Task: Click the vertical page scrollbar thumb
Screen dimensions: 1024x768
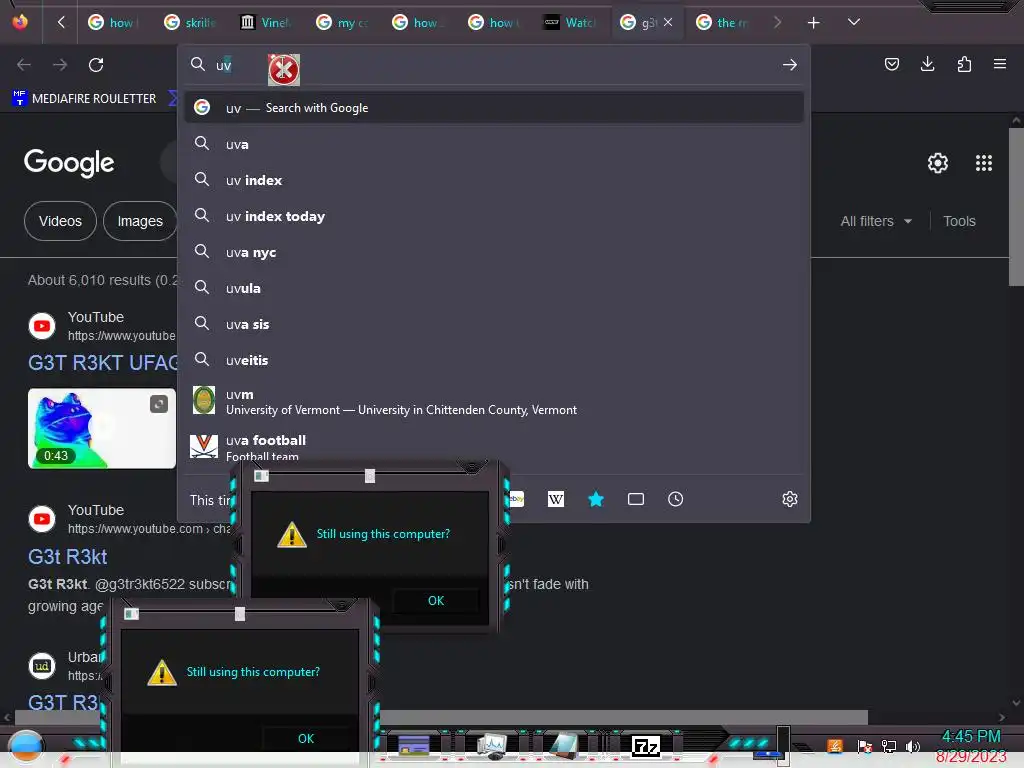Action: [1016, 207]
